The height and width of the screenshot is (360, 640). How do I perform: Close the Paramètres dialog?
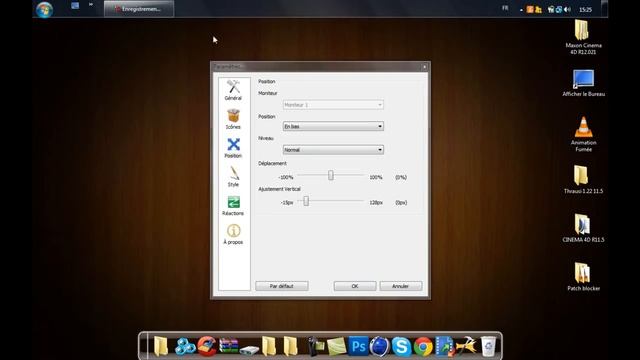(424, 67)
